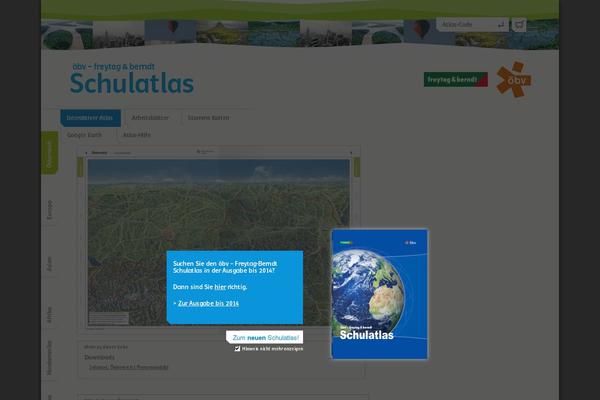Open the Atlas-Hilfe tab
Viewport: 600px width, 400px height.
click(137, 135)
